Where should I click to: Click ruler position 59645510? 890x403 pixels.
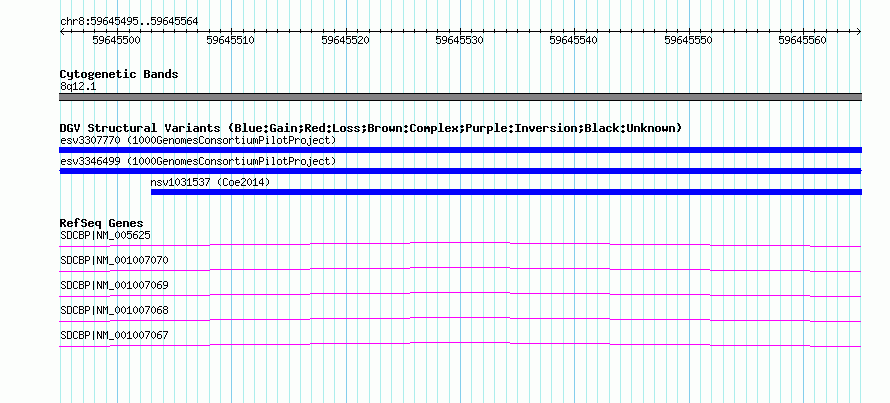[230, 40]
